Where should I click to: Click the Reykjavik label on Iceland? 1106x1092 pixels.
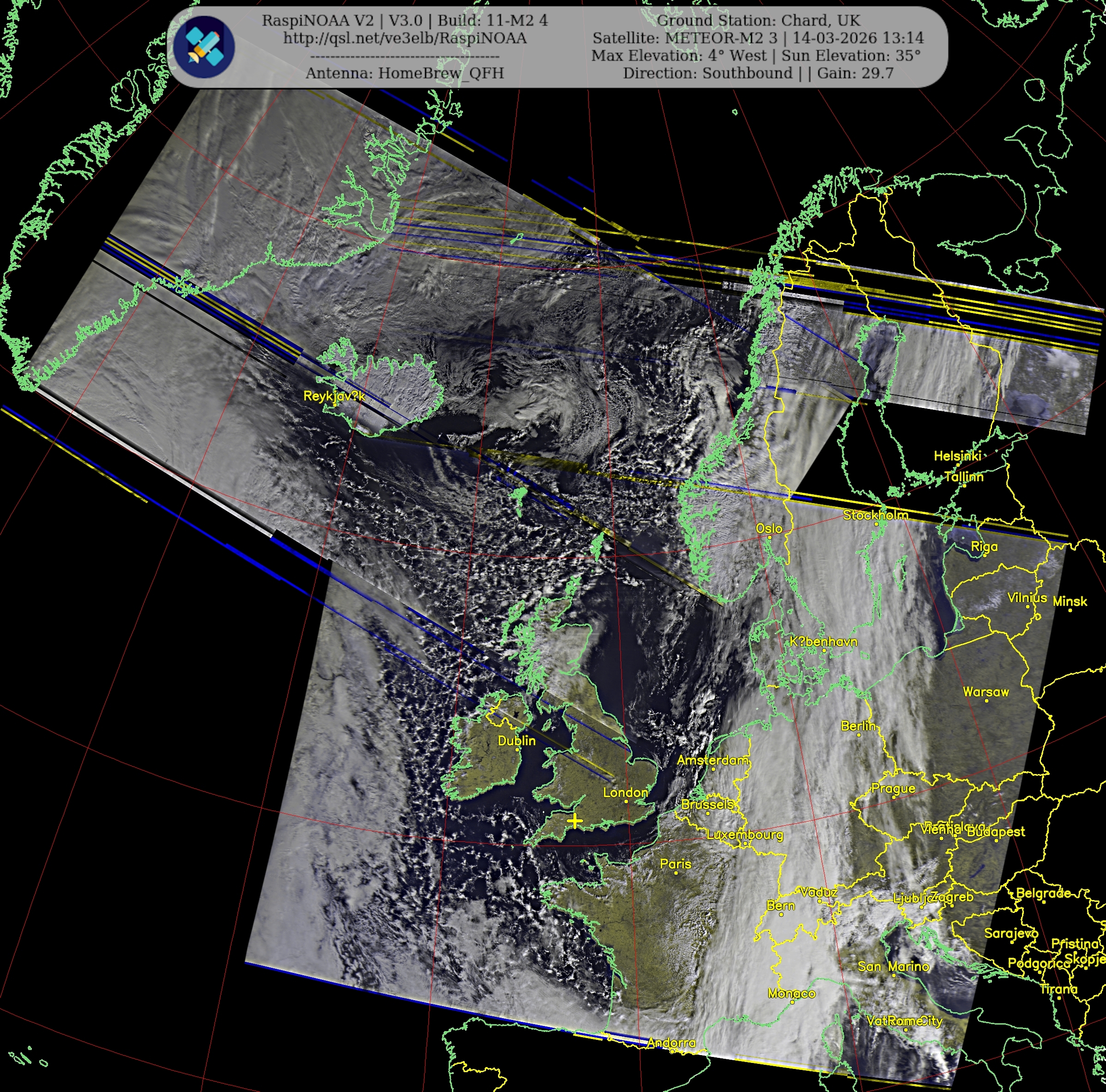334,396
